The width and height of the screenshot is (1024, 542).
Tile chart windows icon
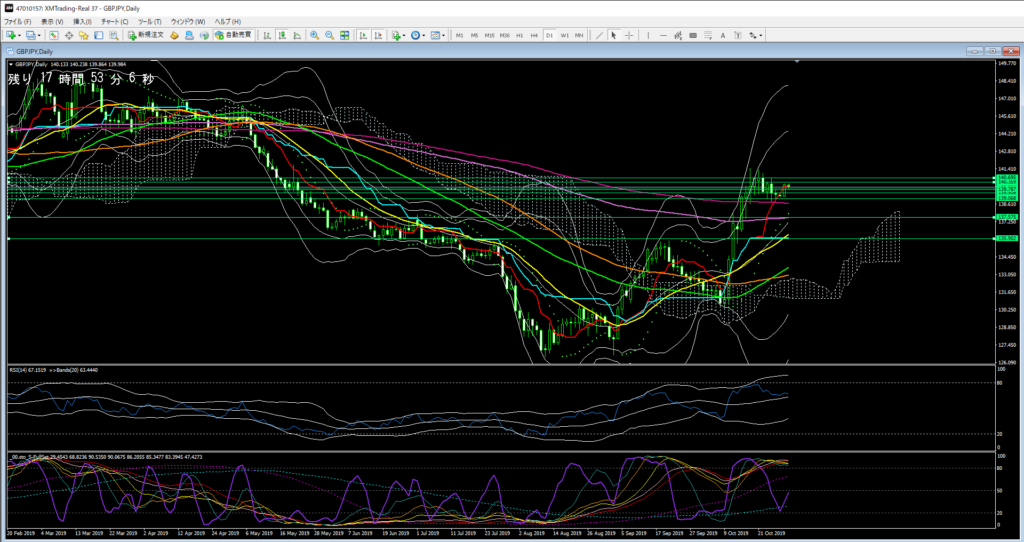(x=345, y=35)
